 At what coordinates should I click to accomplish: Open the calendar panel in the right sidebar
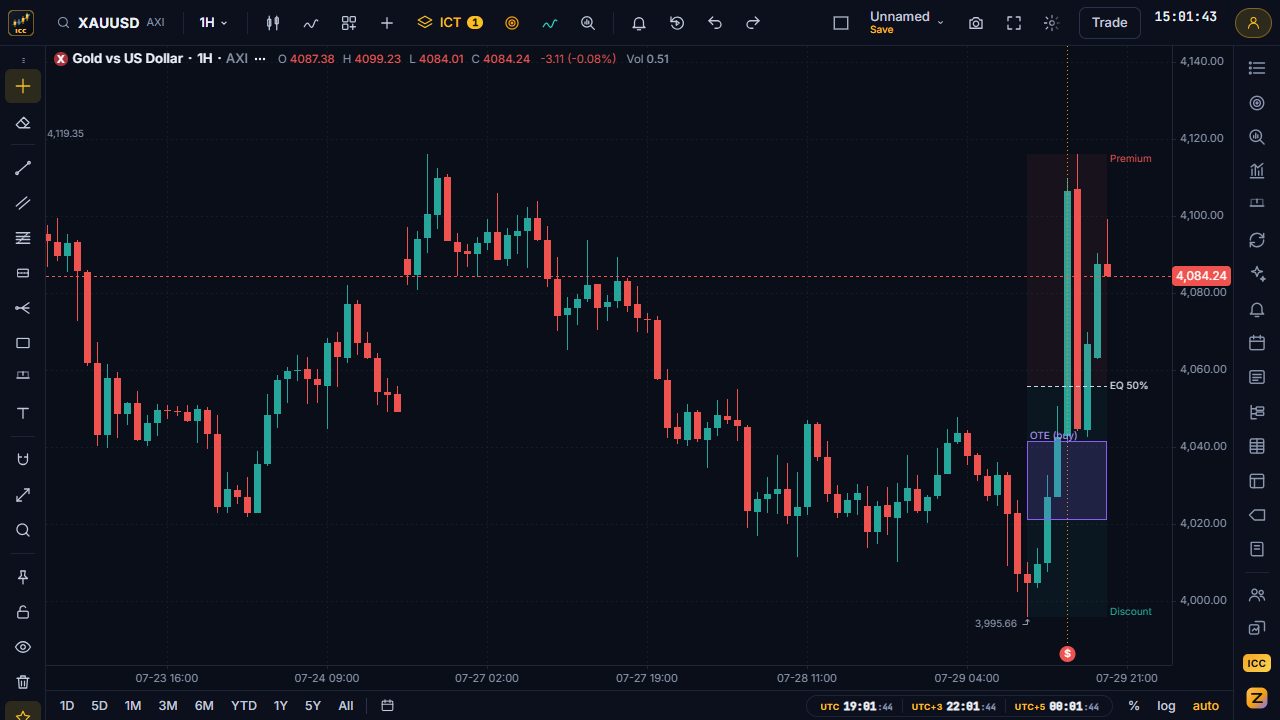point(1257,343)
